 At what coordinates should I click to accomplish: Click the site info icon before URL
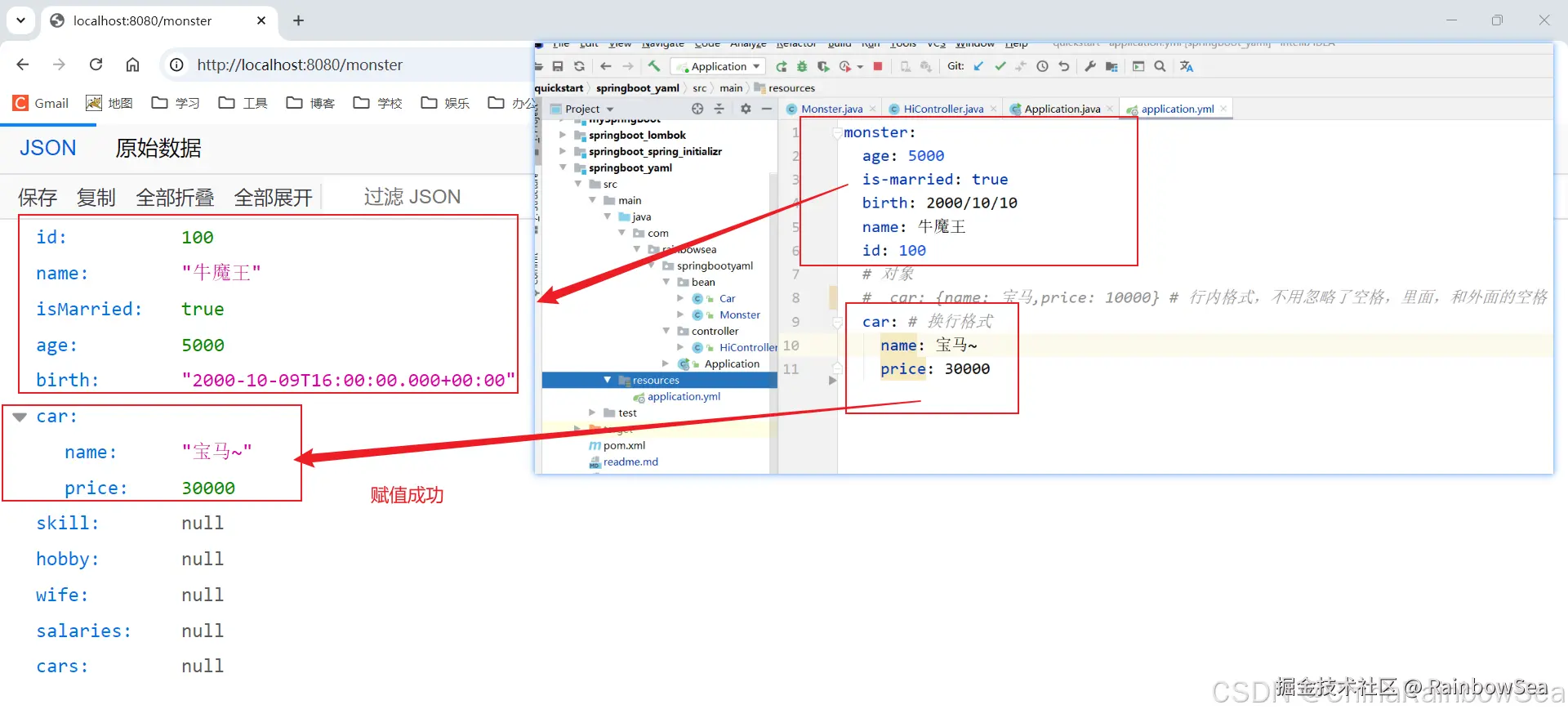point(176,65)
